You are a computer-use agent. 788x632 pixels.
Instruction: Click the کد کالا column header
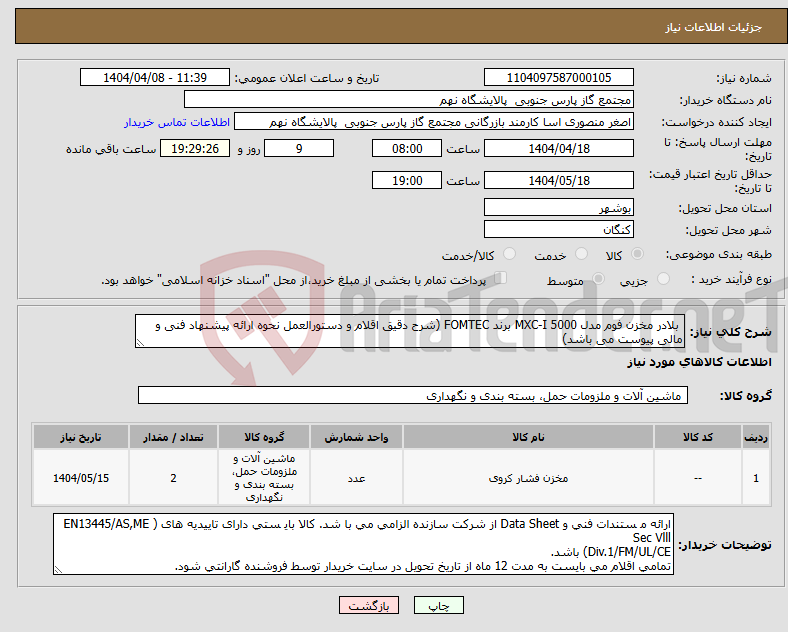(x=698, y=437)
